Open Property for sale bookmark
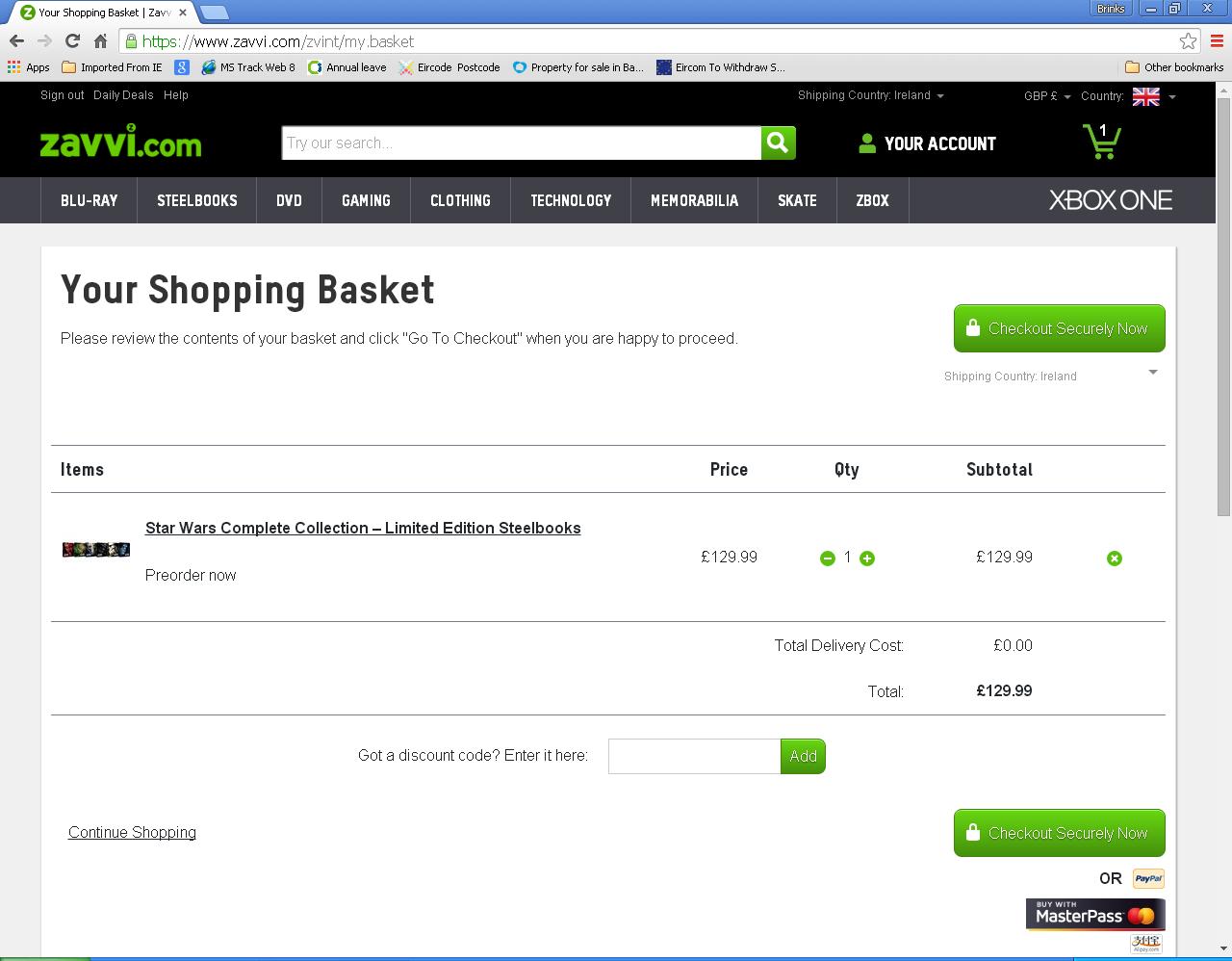This screenshot has height=961, width=1232. click(577, 67)
